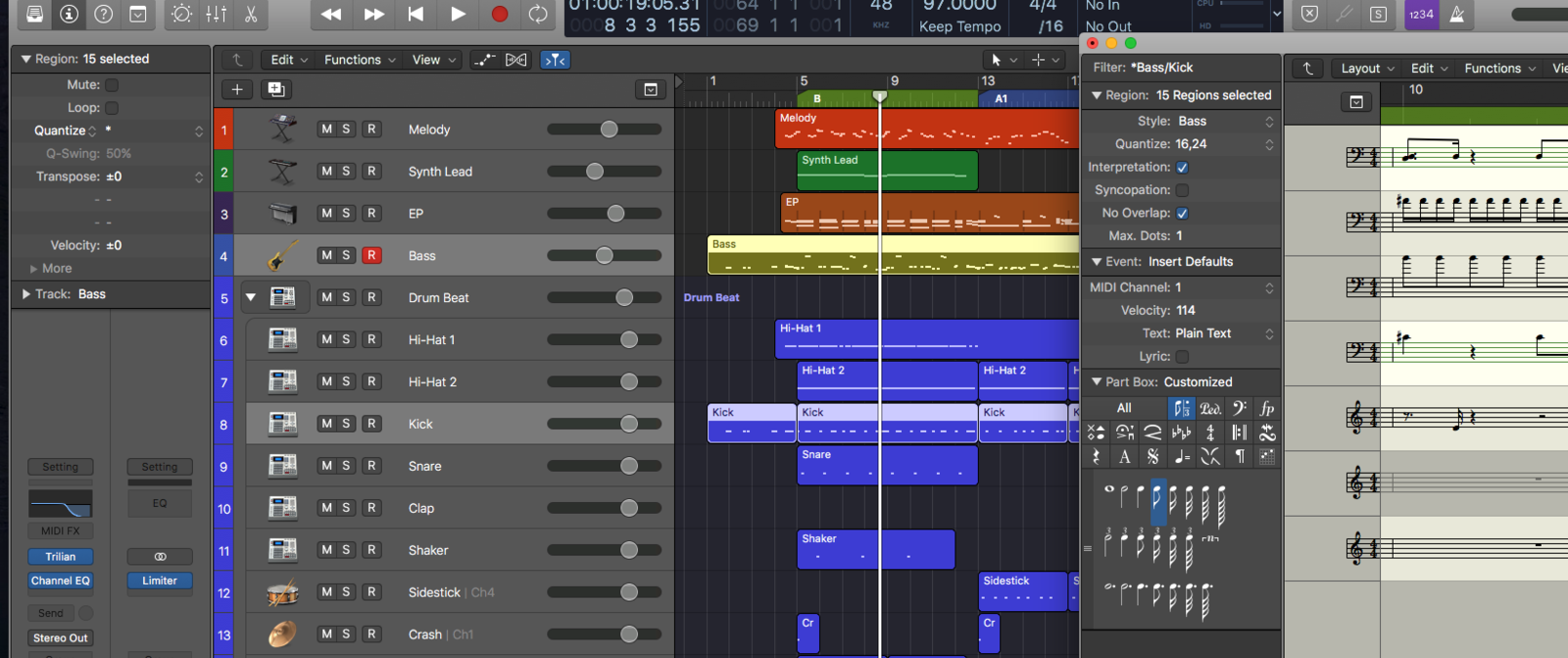The width and height of the screenshot is (1568, 658).
Task: Open the Limiter plug-in slot
Action: [x=160, y=582]
